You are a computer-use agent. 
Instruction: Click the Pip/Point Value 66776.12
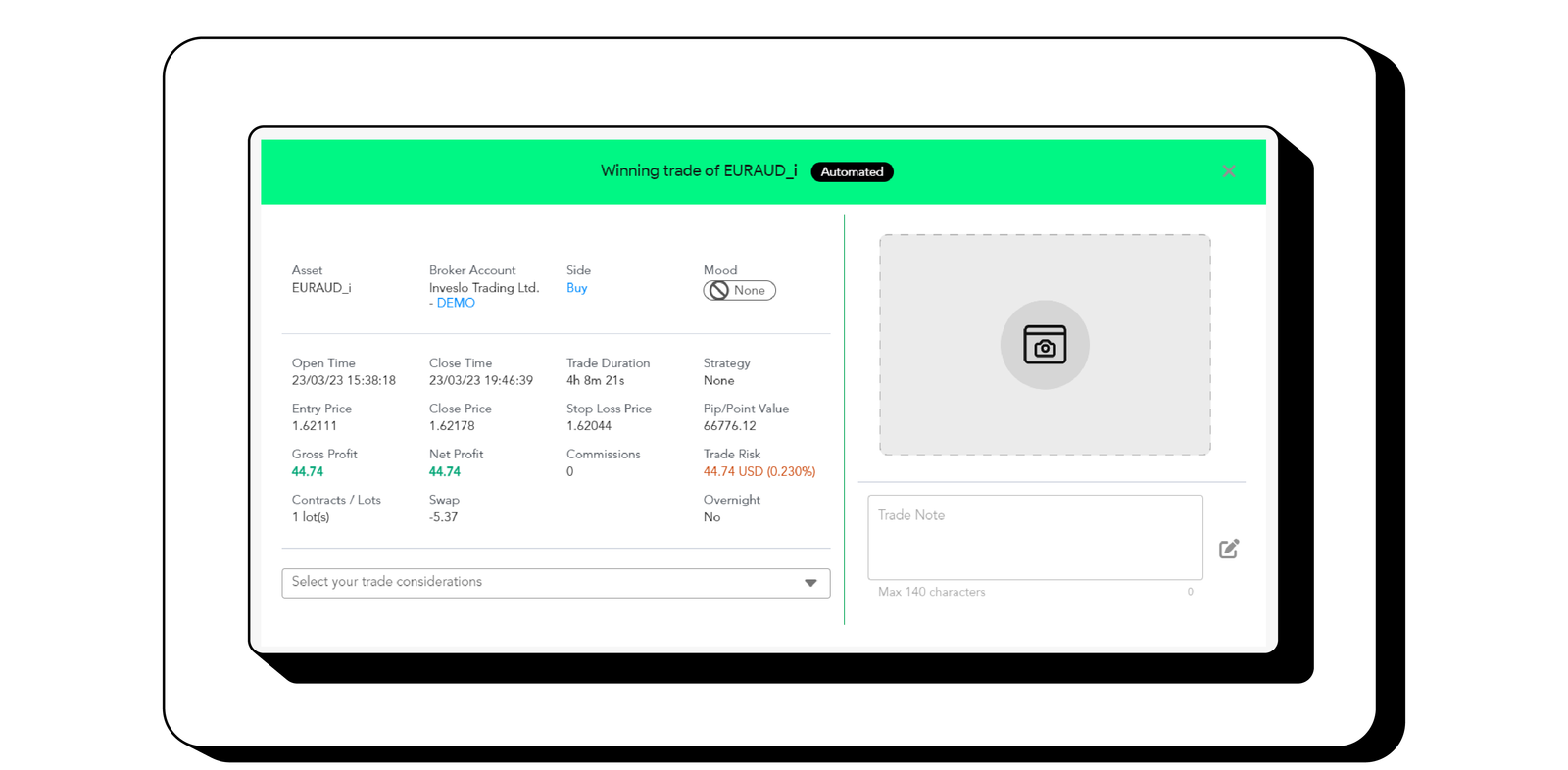tap(729, 426)
